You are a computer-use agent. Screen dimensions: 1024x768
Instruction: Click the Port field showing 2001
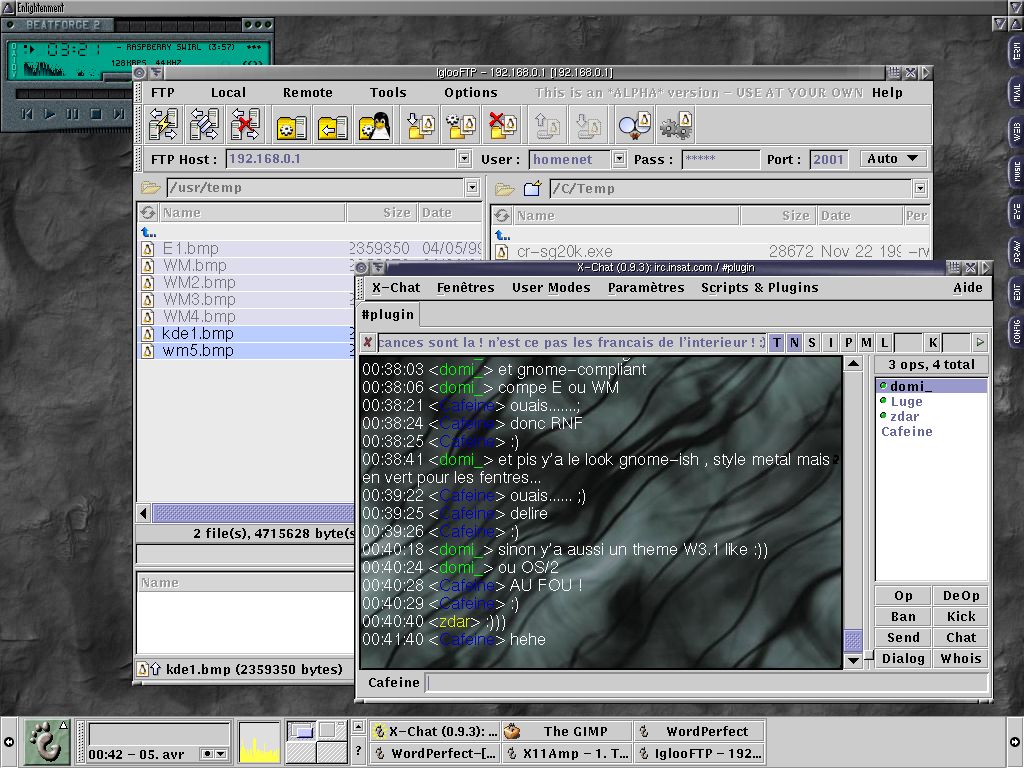click(828, 159)
